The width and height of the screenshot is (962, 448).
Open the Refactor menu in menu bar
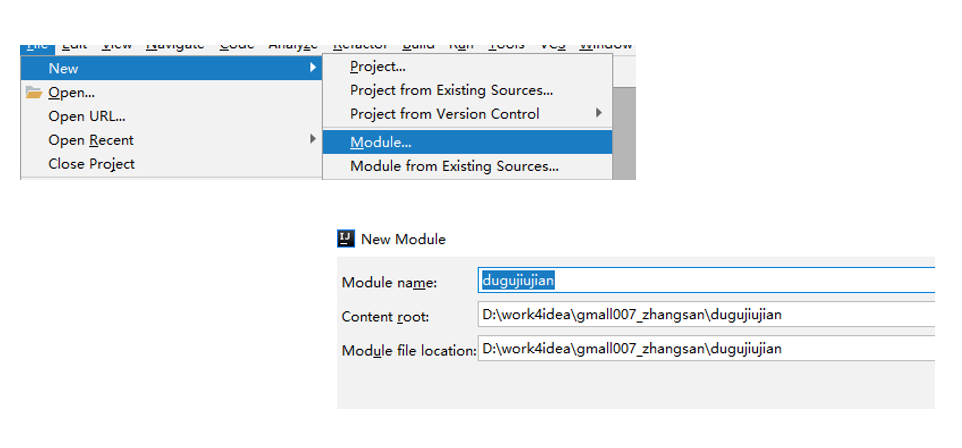coord(360,46)
